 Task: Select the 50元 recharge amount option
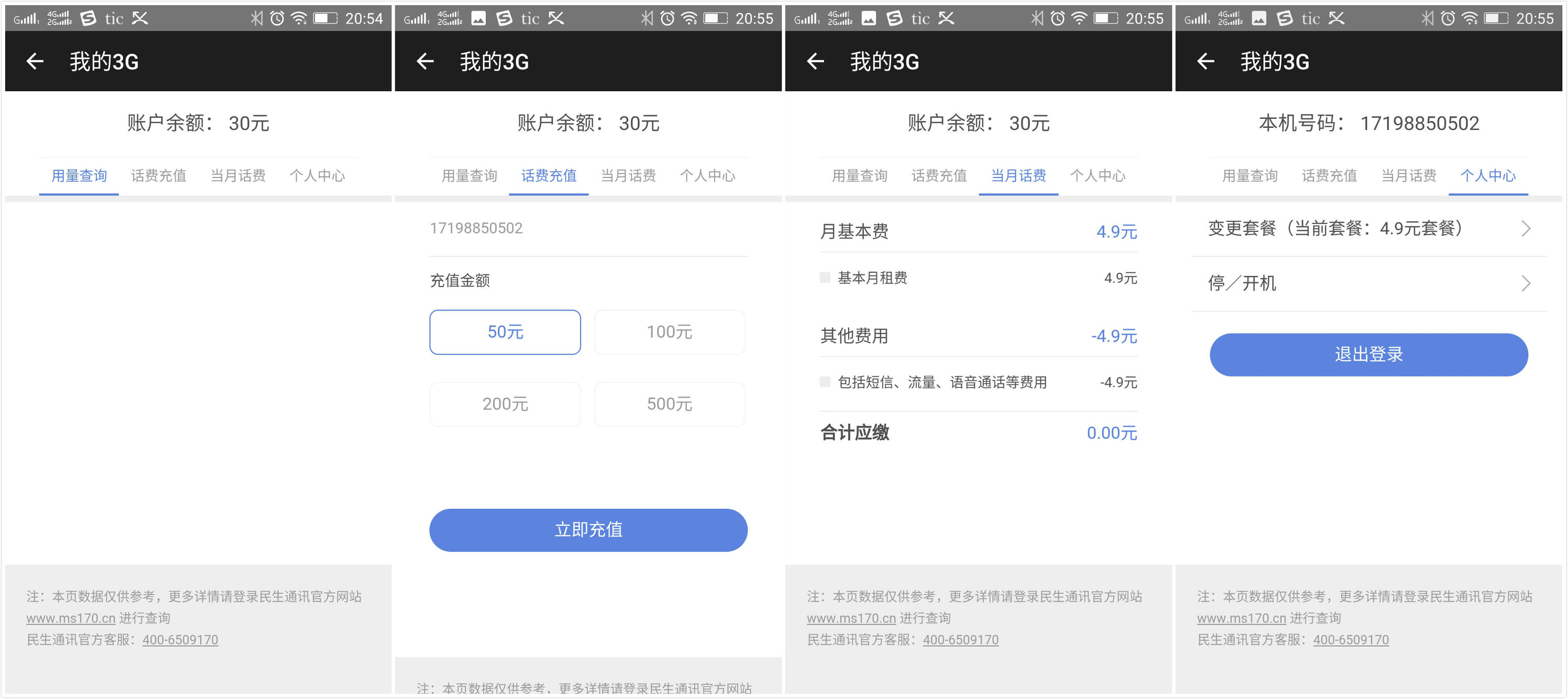click(x=505, y=332)
